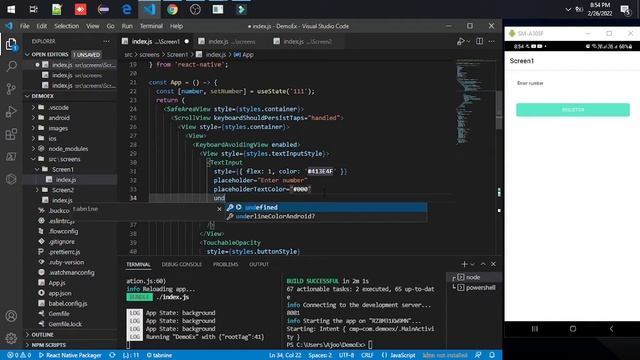Image resolution: width=640 pixels, height=360 pixels.
Task: Click errors and warnings count in status bar
Action: (x=19, y=355)
